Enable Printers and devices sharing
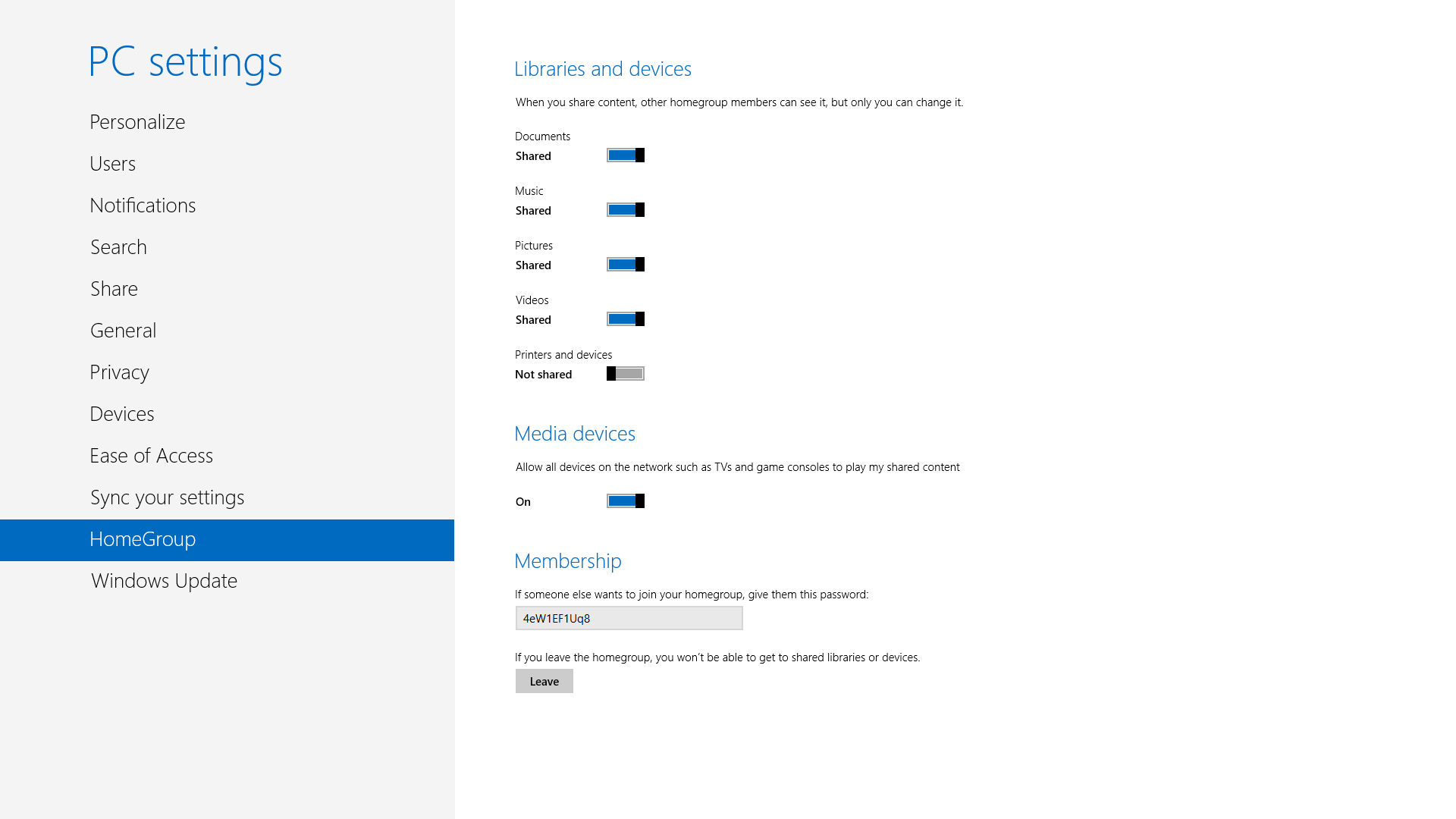 tap(626, 374)
